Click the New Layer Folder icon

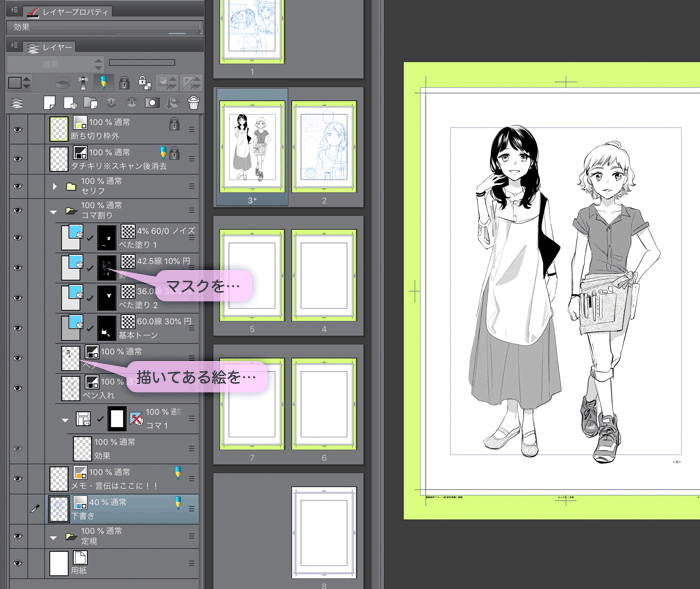pos(91,103)
